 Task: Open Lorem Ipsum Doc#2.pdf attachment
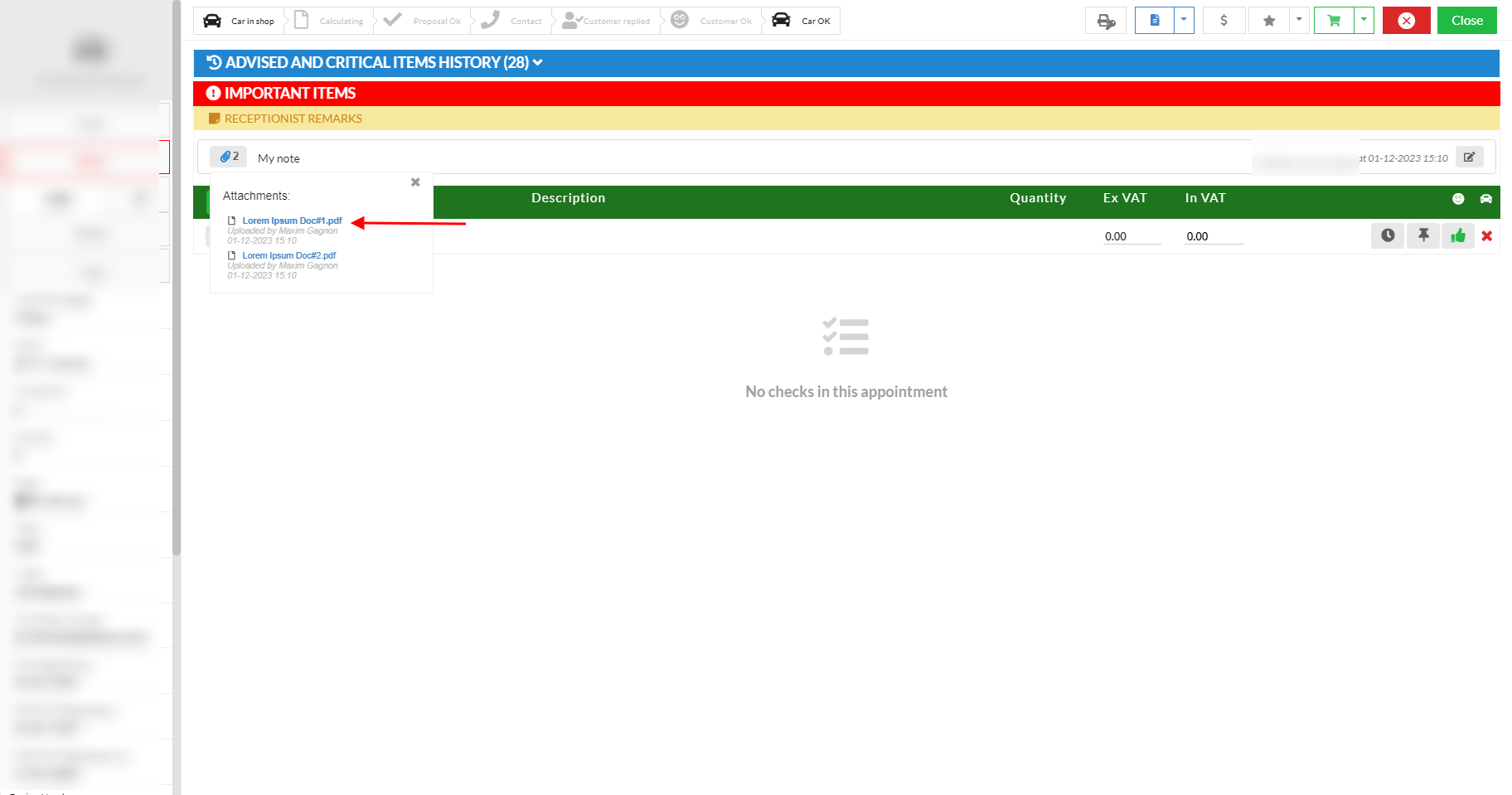pyautogui.click(x=288, y=255)
